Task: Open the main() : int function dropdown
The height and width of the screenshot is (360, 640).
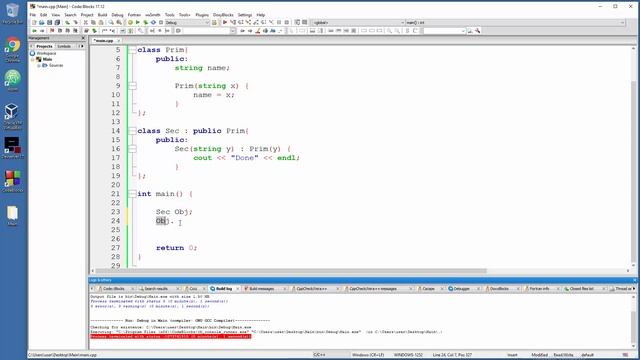Action: (622, 22)
